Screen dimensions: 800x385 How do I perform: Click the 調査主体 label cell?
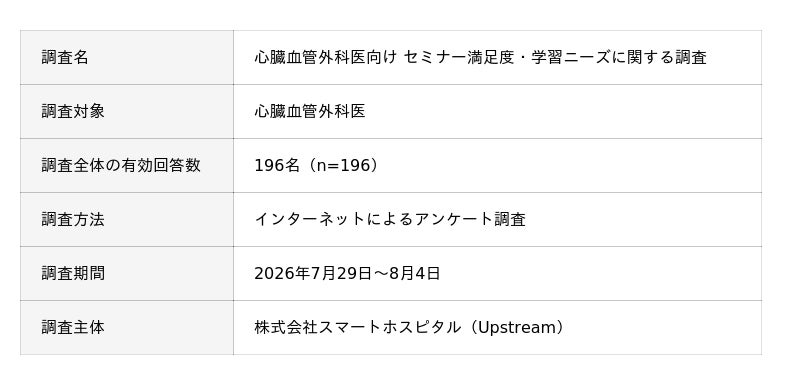[x=127, y=328]
